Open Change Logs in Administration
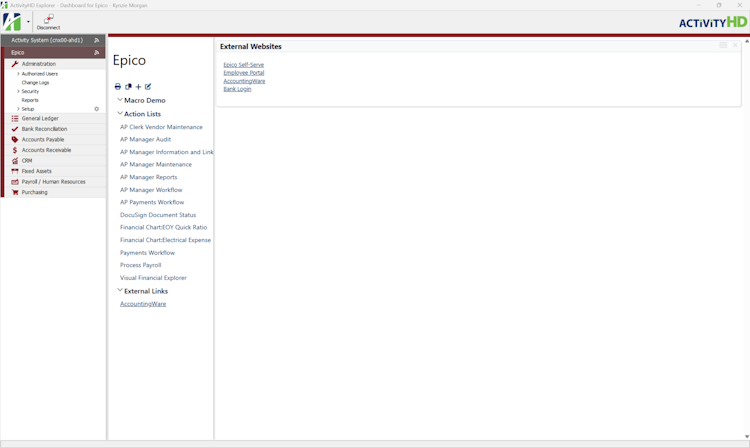This screenshot has height=448, width=750. coord(35,83)
